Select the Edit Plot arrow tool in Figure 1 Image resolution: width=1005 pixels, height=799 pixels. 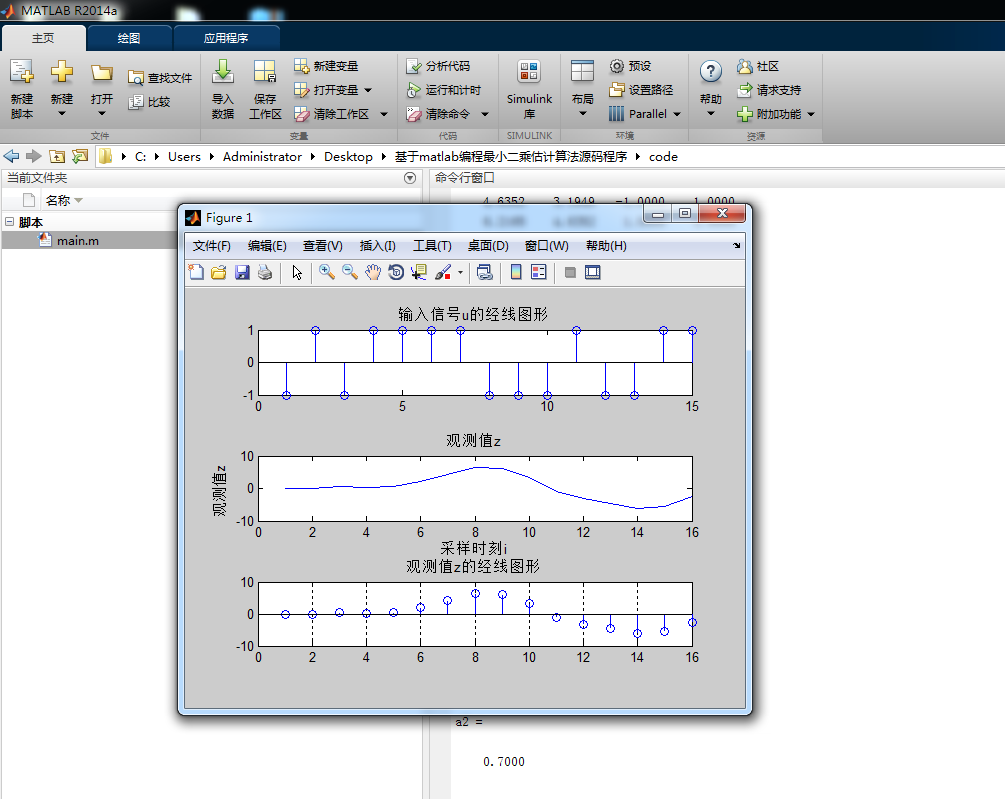point(297,272)
